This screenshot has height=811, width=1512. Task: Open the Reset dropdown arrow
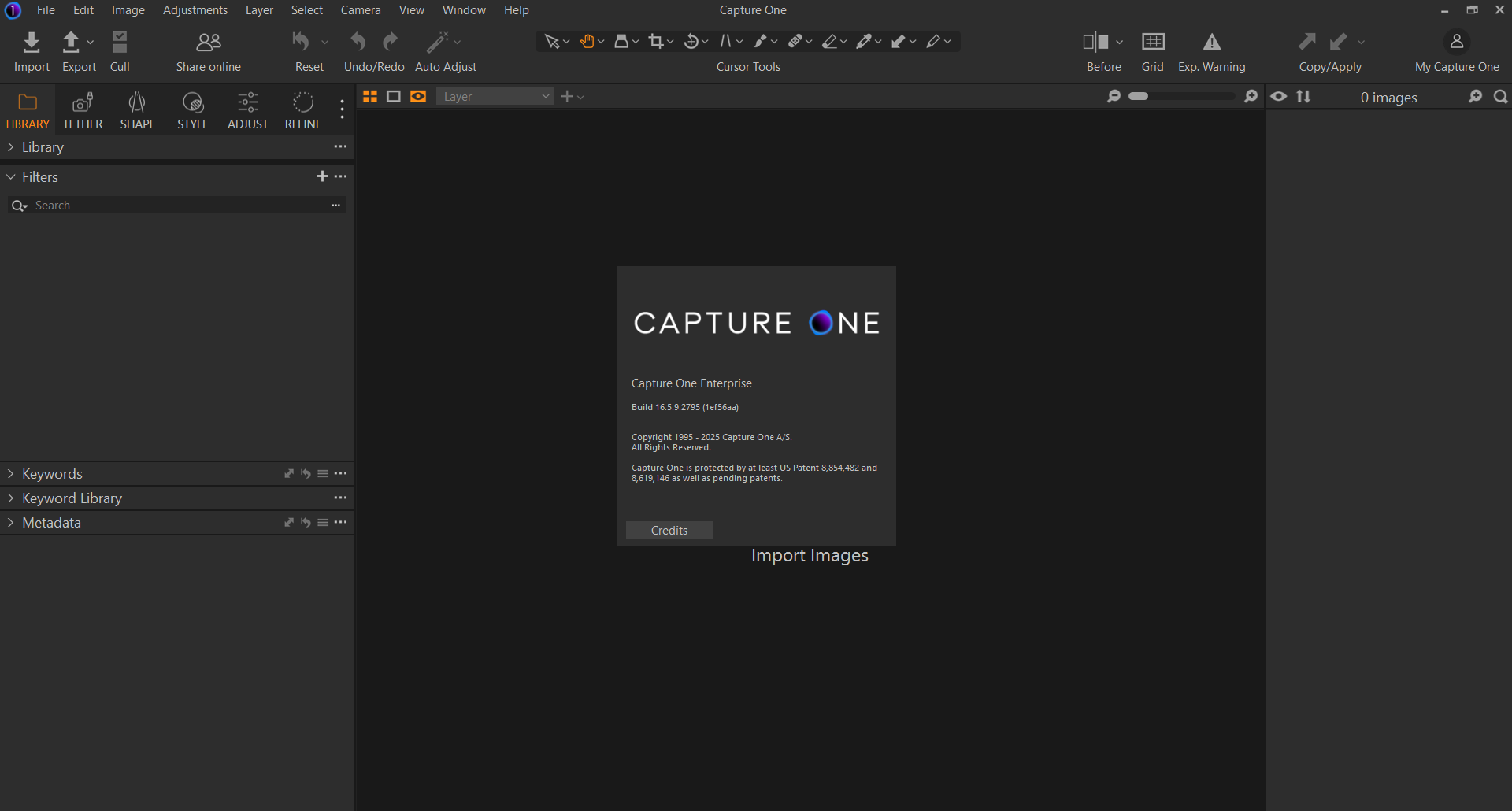(324, 42)
